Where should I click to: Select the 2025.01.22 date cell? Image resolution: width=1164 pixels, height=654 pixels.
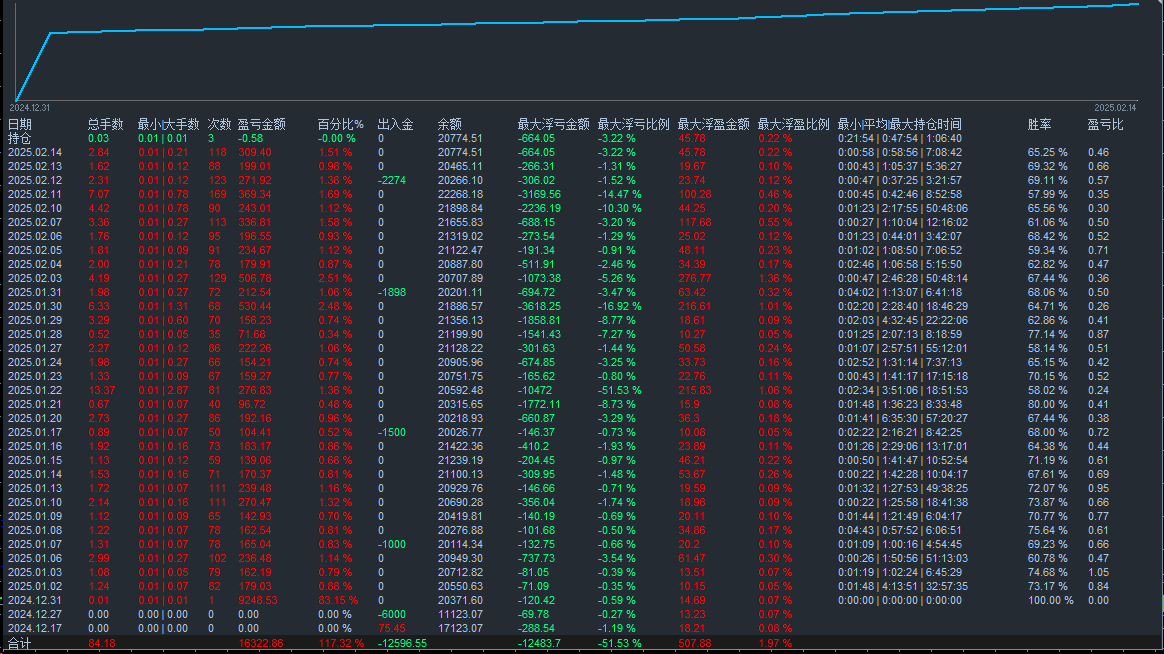(35, 390)
